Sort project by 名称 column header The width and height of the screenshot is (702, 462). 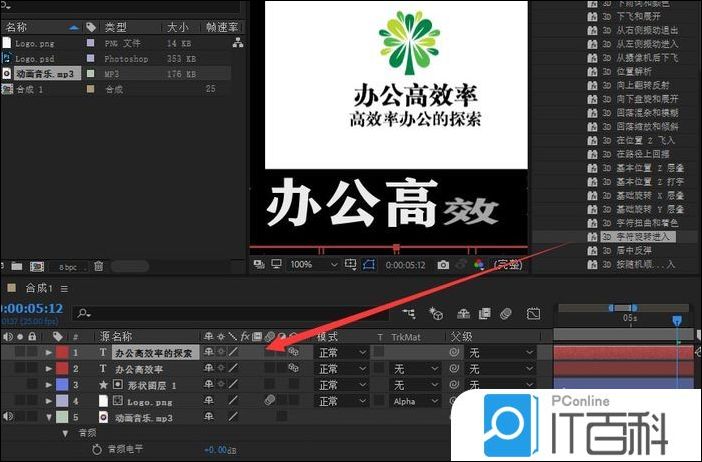pyautogui.click(x=16, y=27)
